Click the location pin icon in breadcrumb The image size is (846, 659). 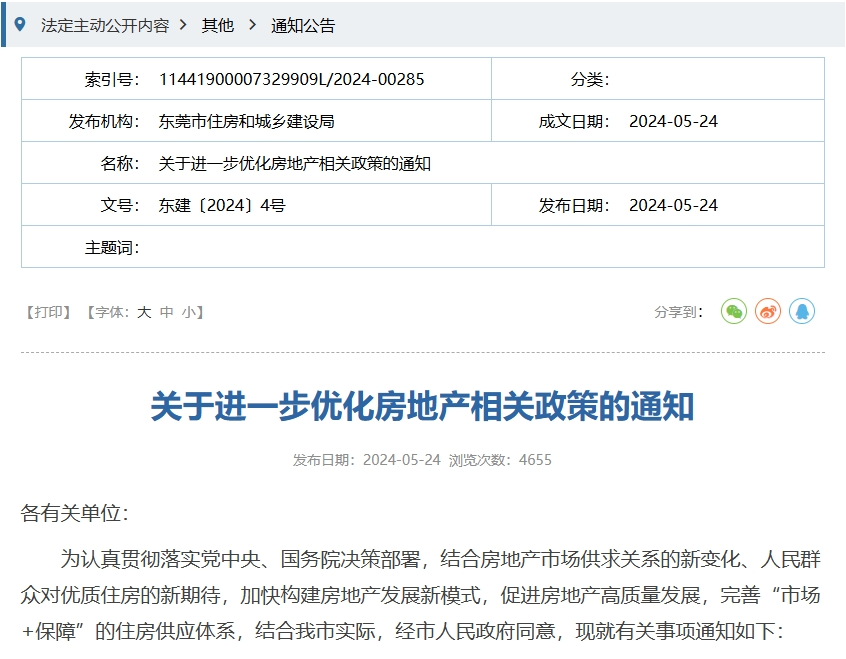(x=20, y=24)
